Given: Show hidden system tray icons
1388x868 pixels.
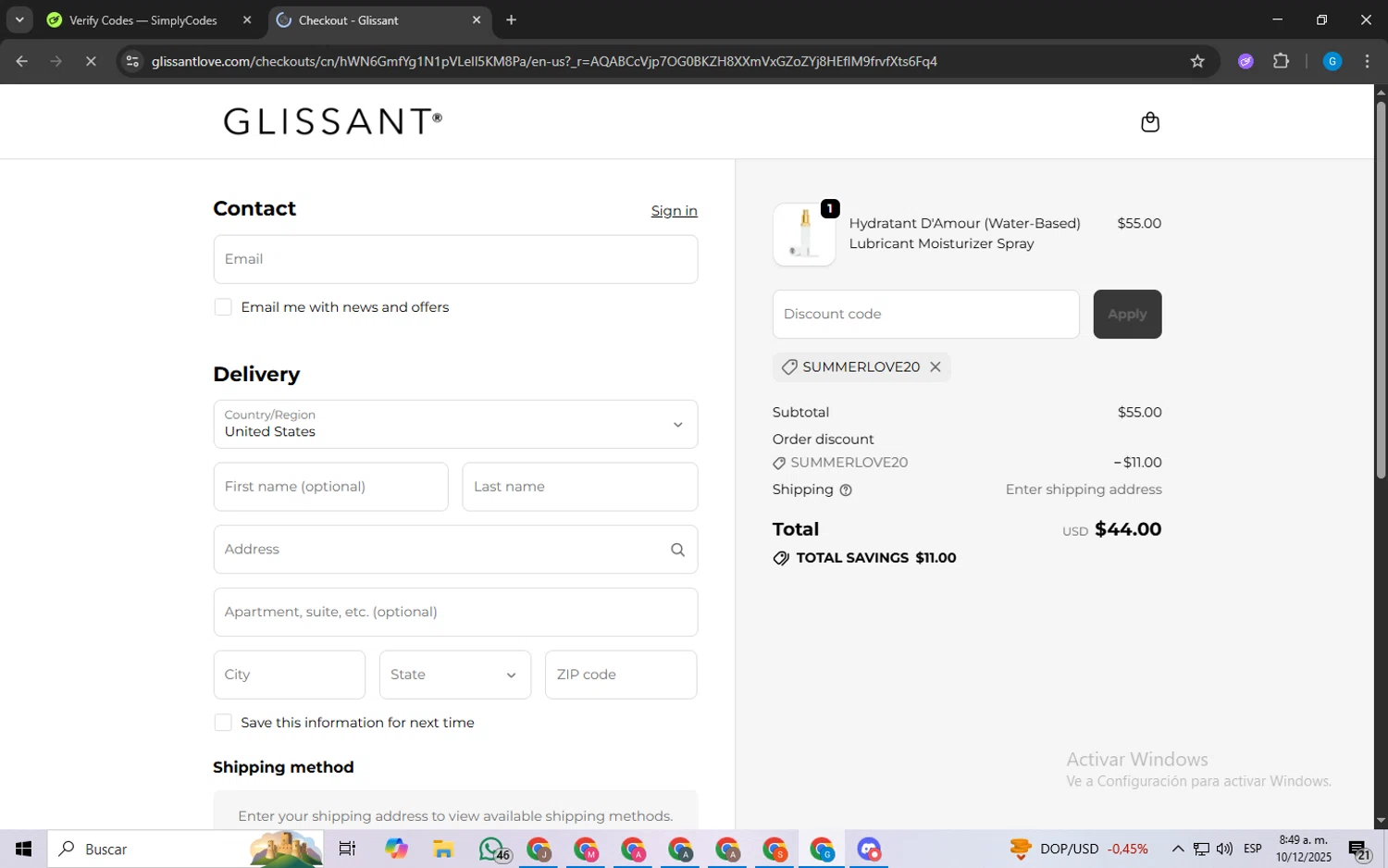Looking at the screenshot, I should (x=1177, y=849).
